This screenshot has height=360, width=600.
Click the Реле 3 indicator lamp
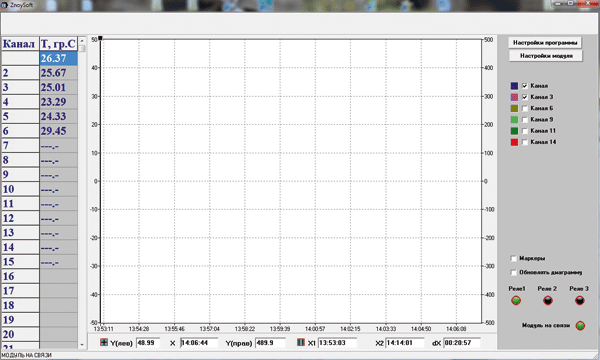click(x=579, y=301)
